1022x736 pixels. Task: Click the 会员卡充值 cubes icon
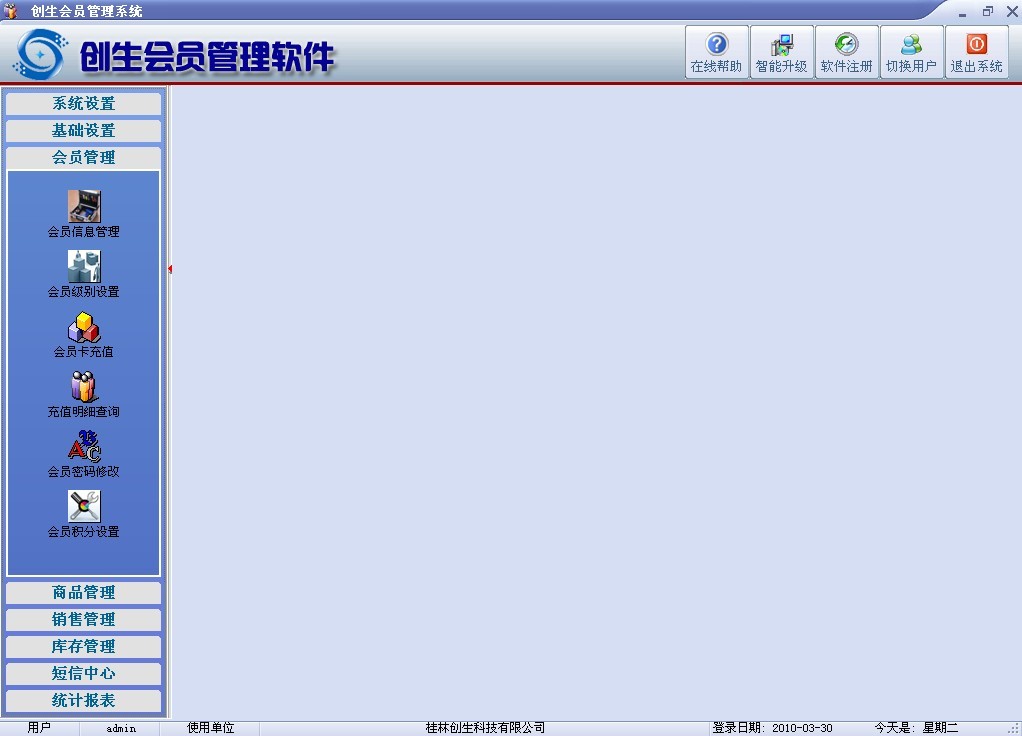pyautogui.click(x=84, y=327)
